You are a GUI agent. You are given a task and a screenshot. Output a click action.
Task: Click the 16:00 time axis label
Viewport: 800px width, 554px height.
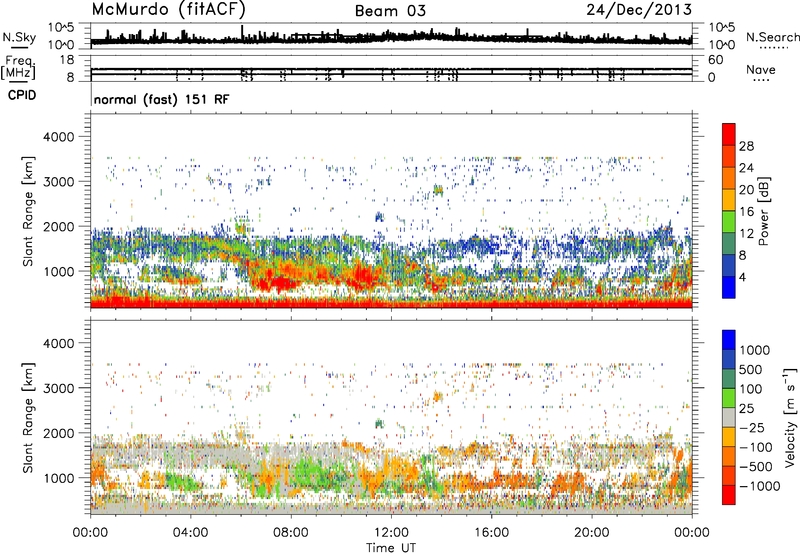point(491,533)
